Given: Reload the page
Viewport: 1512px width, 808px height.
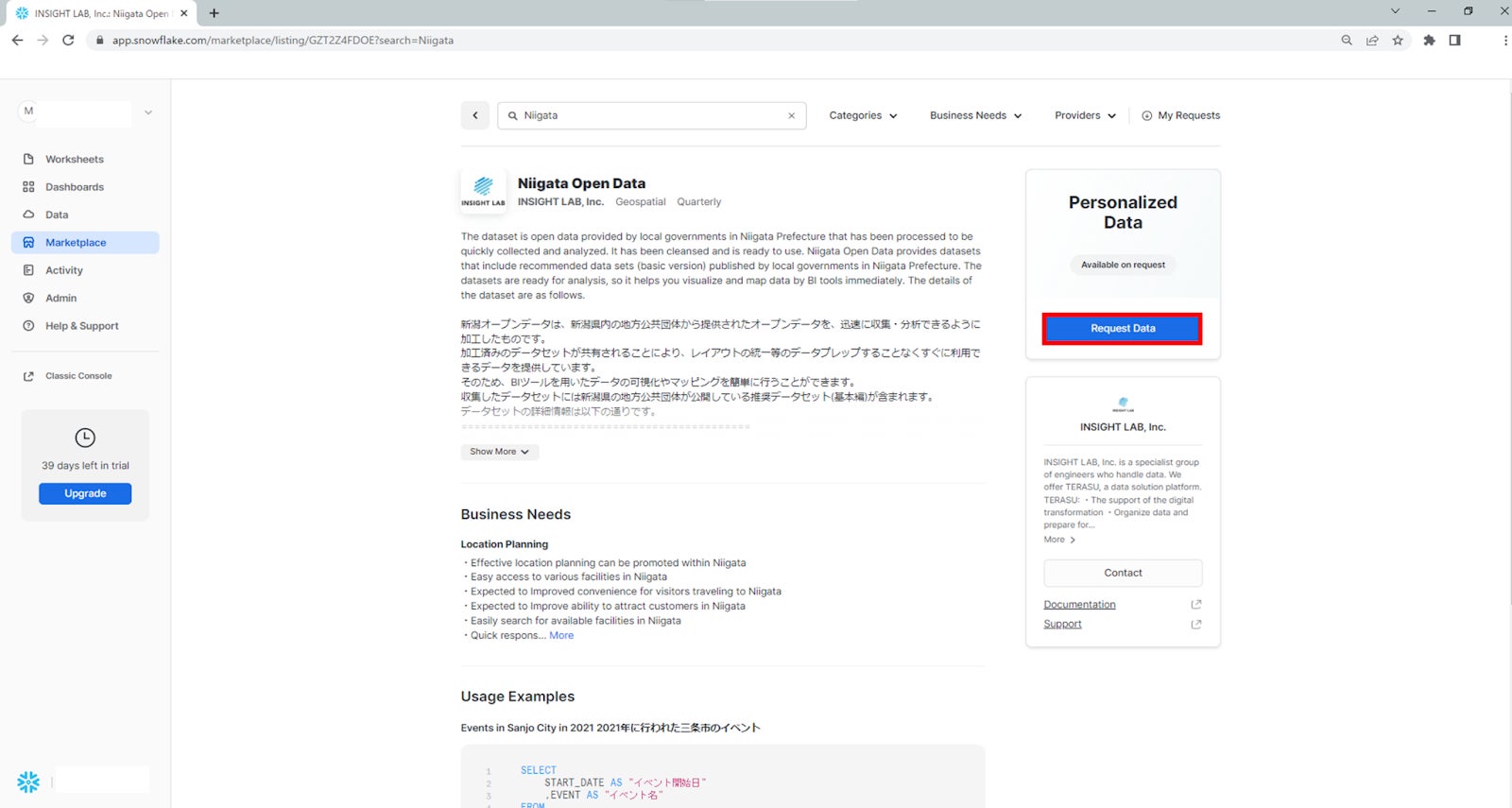Looking at the screenshot, I should (x=68, y=40).
